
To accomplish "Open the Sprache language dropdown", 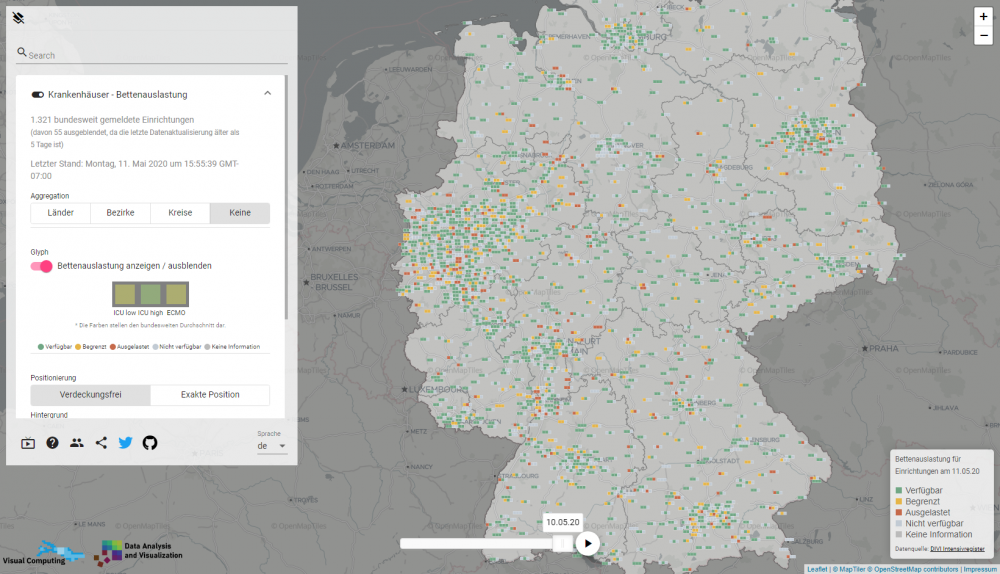I will tap(272, 446).
